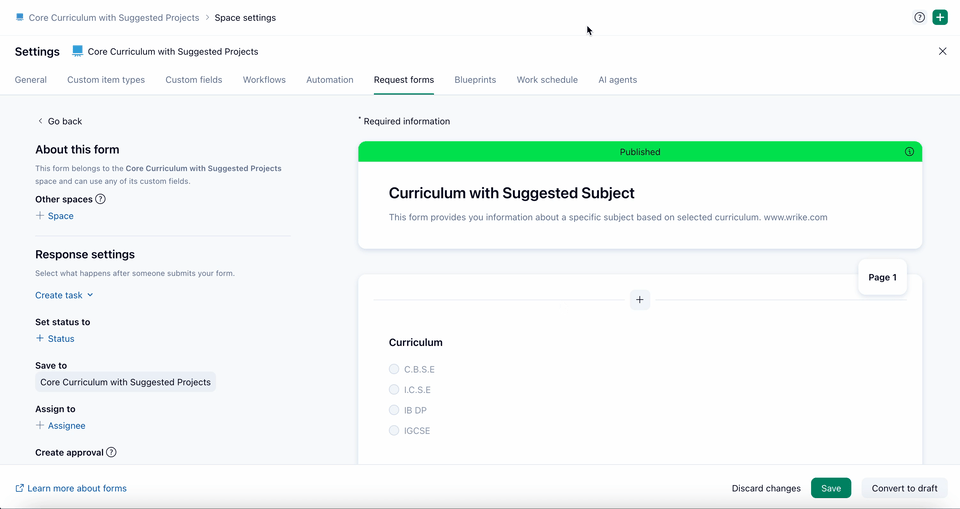Click the Go back arrow
Screen dimensions: 960x509
[x=40, y=121]
